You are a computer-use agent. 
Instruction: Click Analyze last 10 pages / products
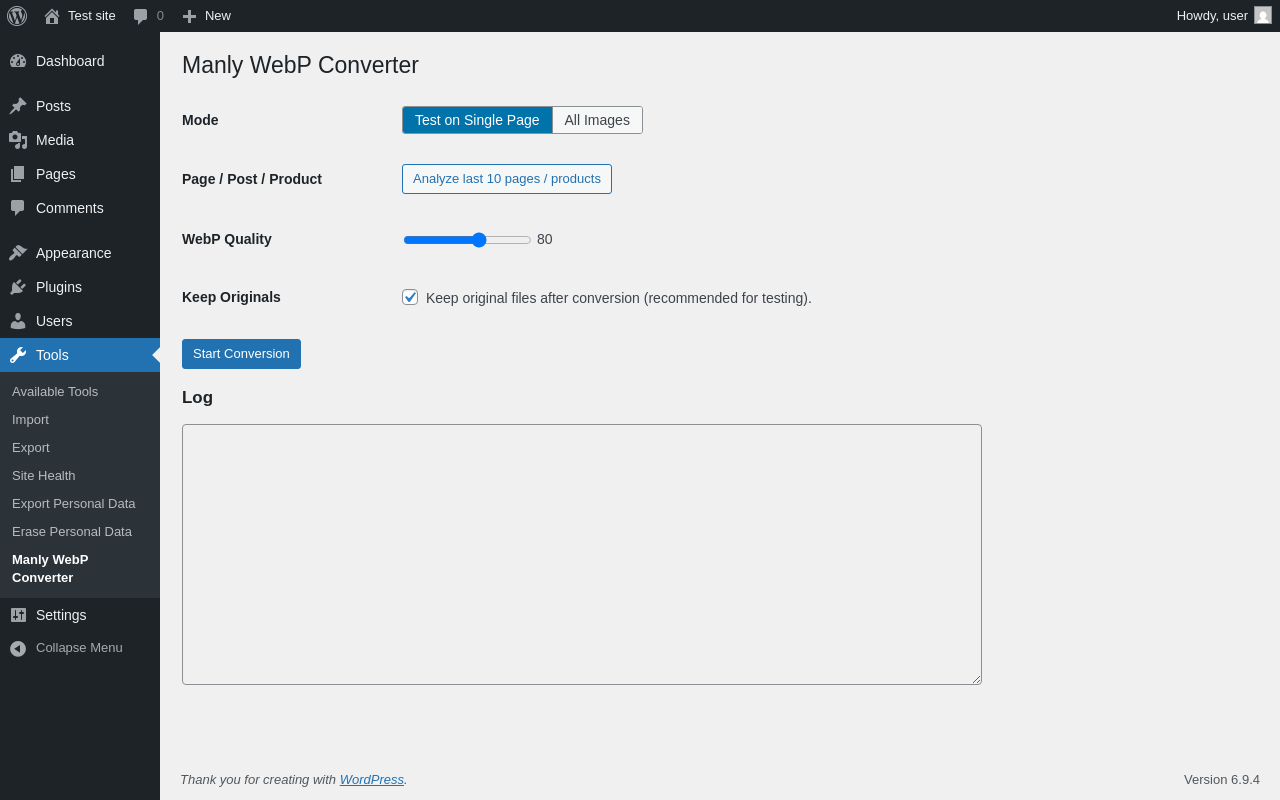507,179
